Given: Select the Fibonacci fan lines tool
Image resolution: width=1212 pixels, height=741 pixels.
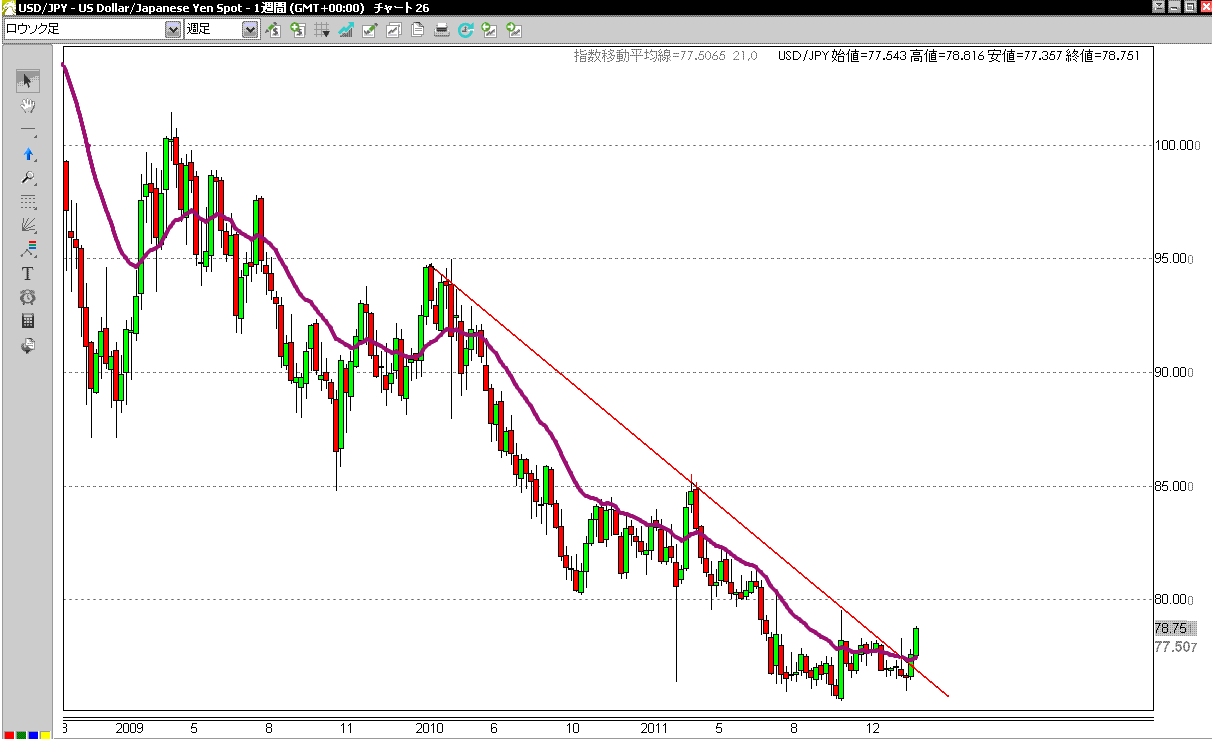Looking at the screenshot, I should (x=28, y=225).
